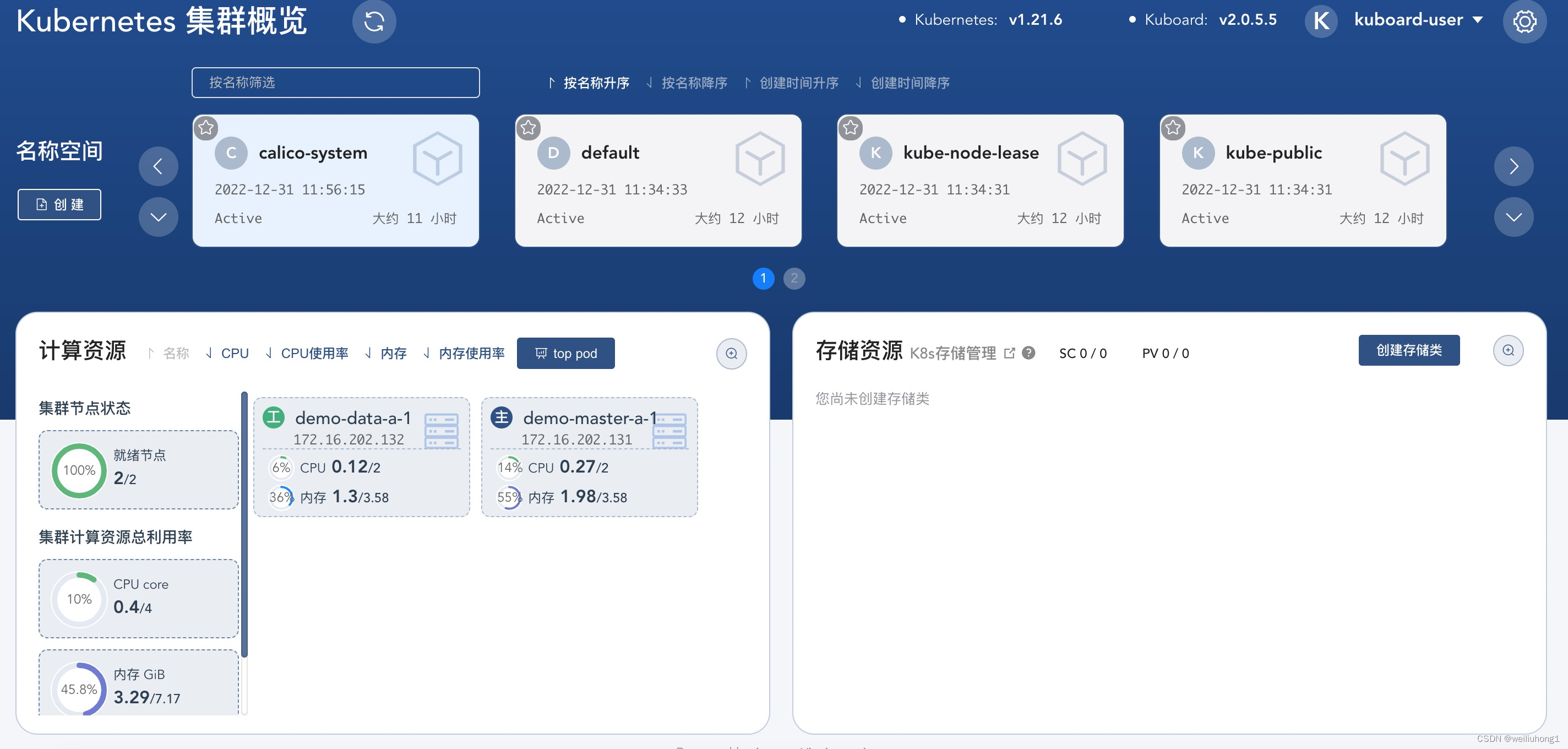
Task: Click the refresh cluster overview icon
Action: click(x=374, y=22)
